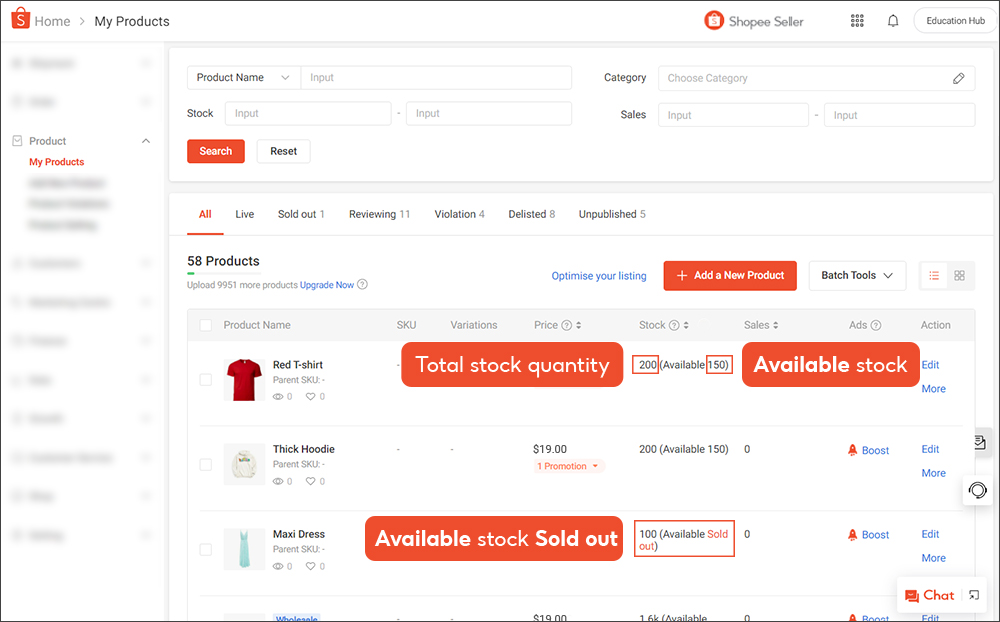The height and width of the screenshot is (622, 1000).
Task: Click the Shopee Seller logo in header
Action: (754, 21)
